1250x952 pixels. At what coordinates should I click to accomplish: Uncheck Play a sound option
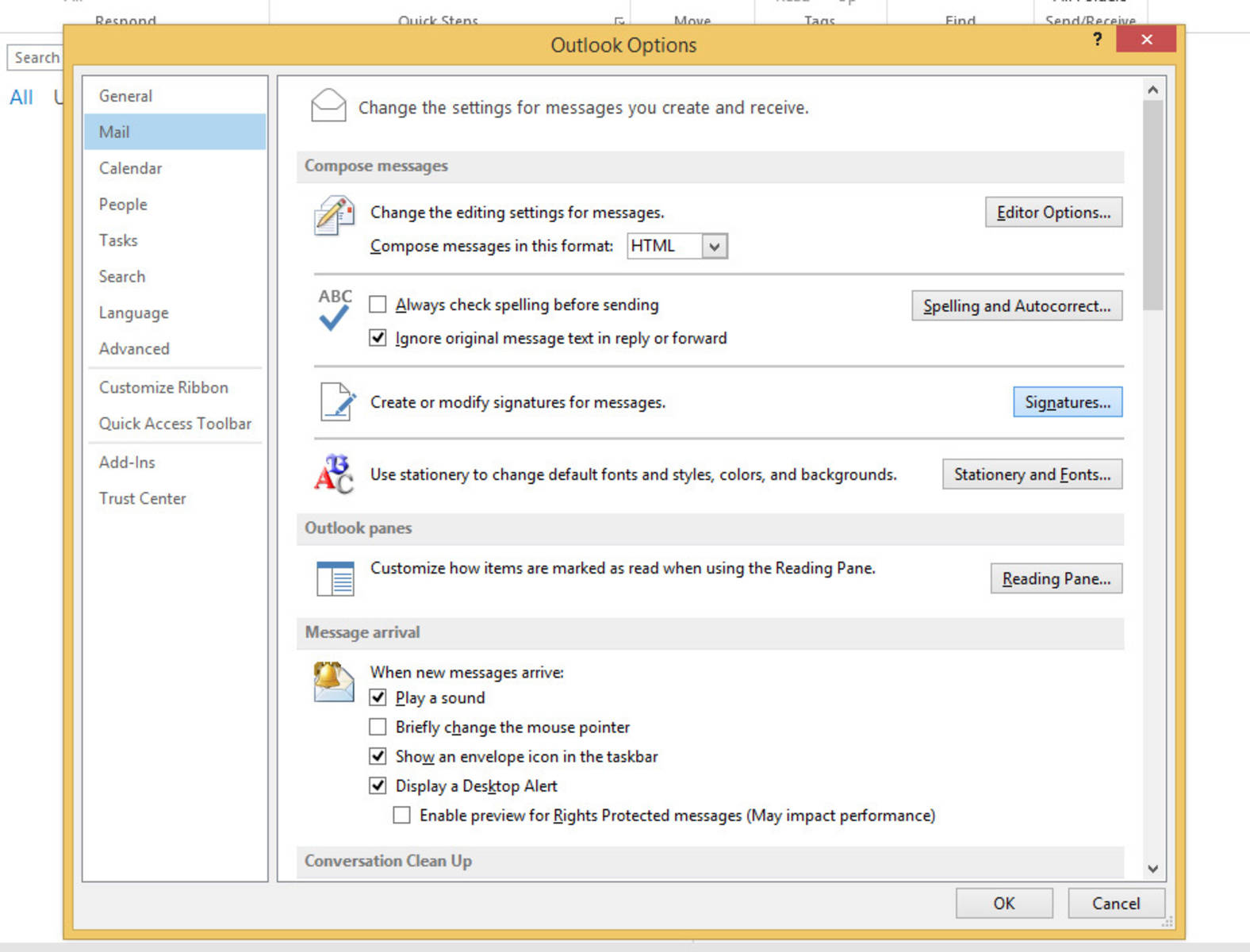[378, 697]
